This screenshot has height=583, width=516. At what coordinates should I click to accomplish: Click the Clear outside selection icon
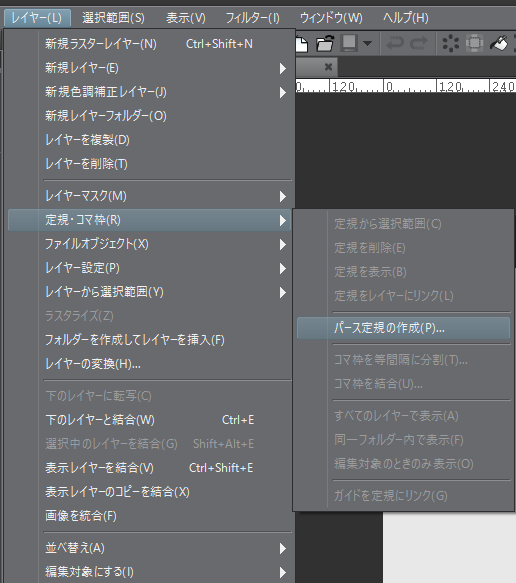point(474,44)
